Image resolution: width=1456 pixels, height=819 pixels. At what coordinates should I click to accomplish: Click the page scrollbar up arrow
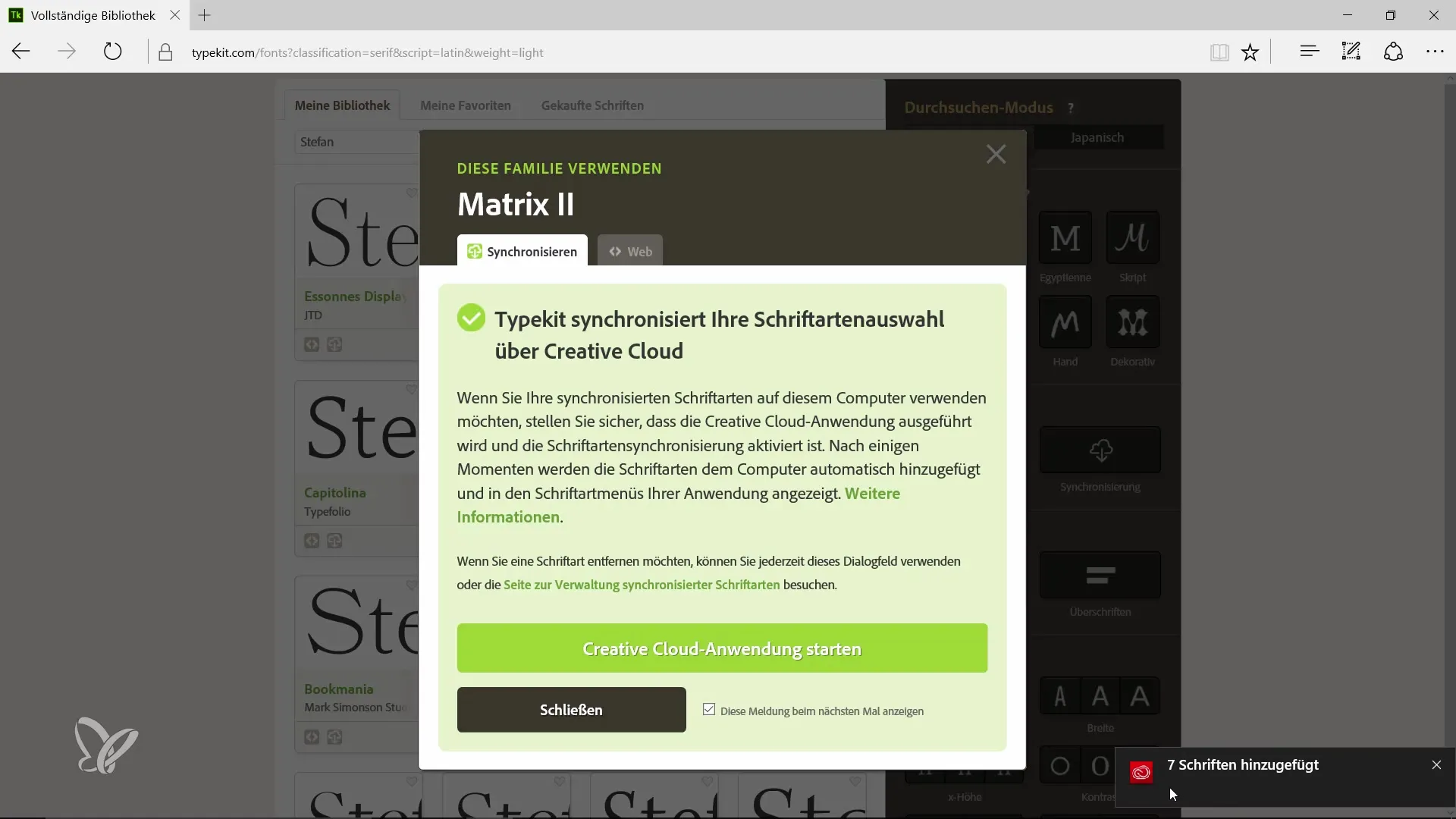click(1450, 78)
